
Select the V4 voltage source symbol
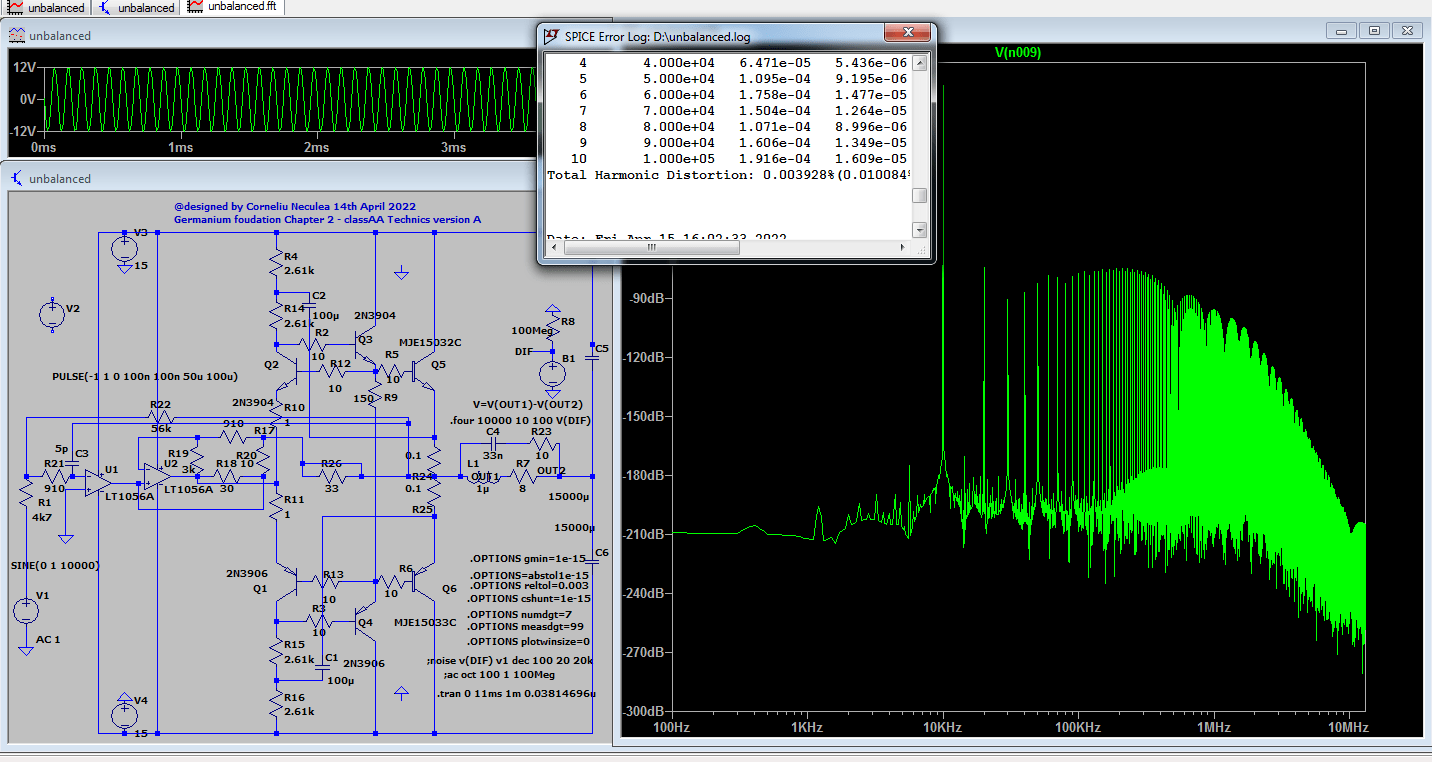click(124, 714)
